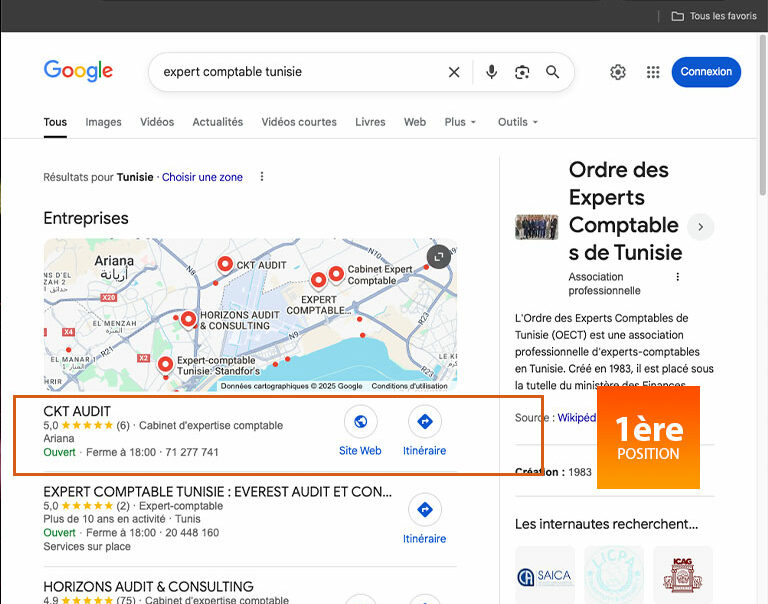Image resolution: width=768 pixels, height=604 pixels.
Task: Open the Google apps grid
Action: (x=653, y=72)
